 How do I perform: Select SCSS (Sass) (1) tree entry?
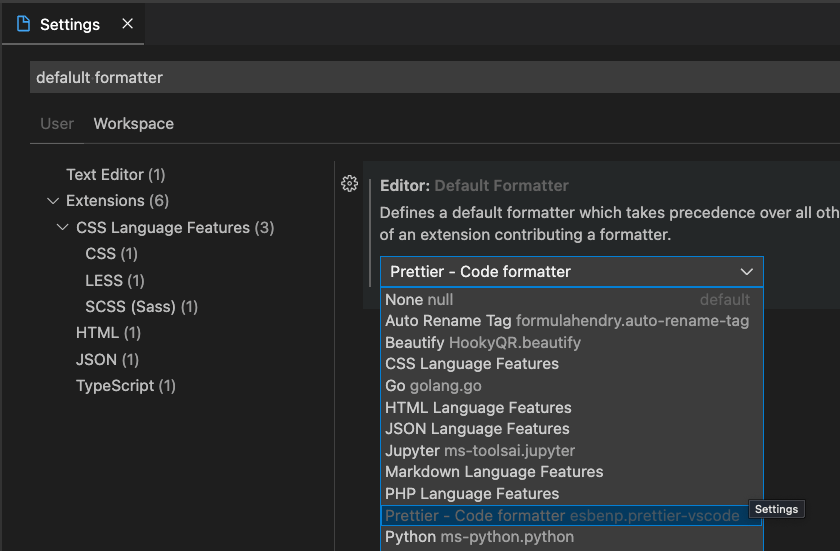tap(141, 306)
